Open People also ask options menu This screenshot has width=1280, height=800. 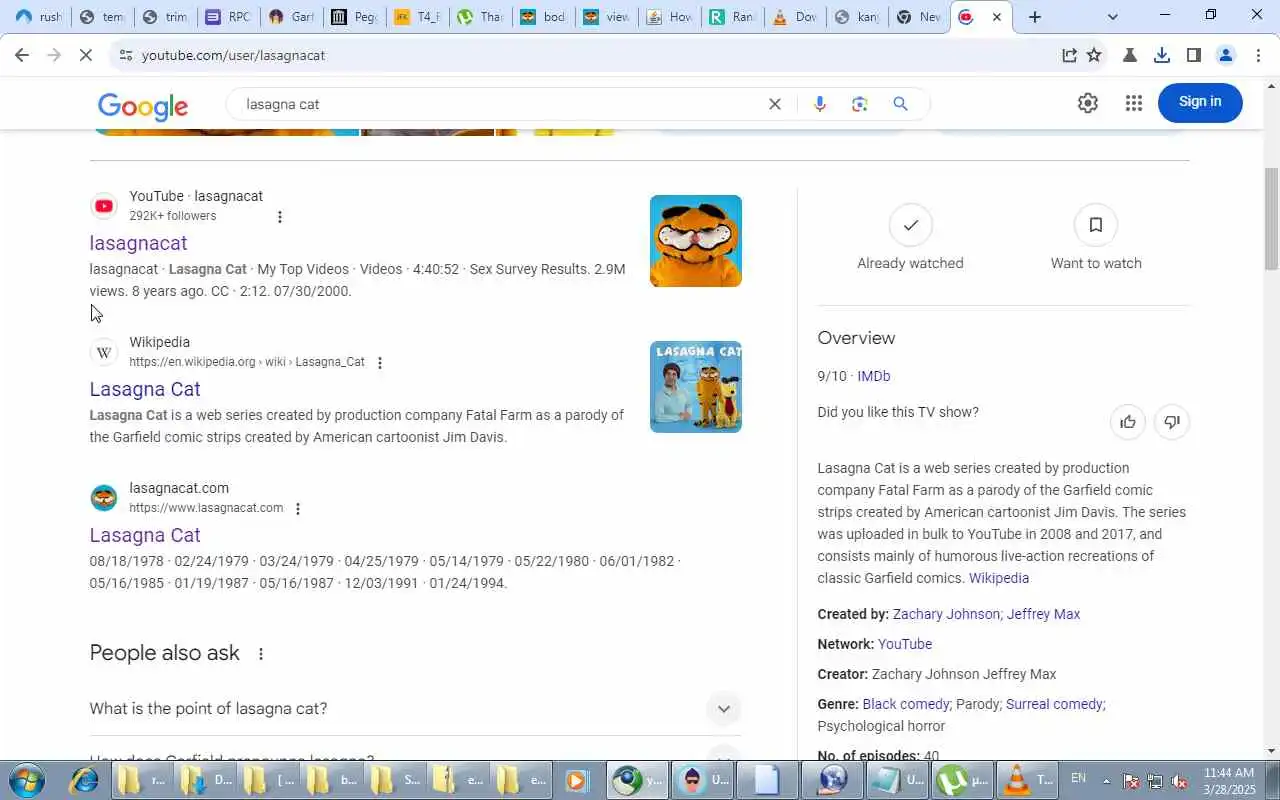[261, 654]
